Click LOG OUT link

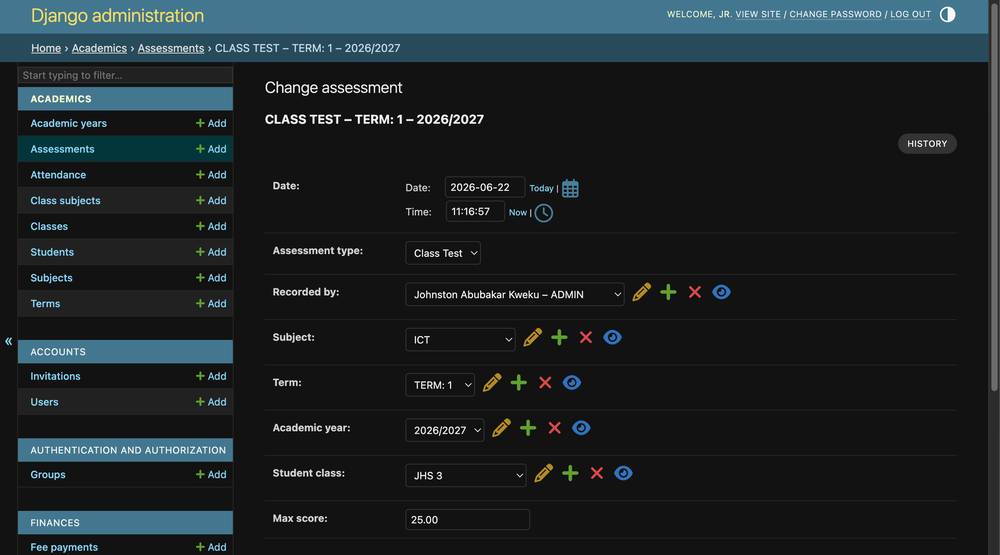coord(910,14)
